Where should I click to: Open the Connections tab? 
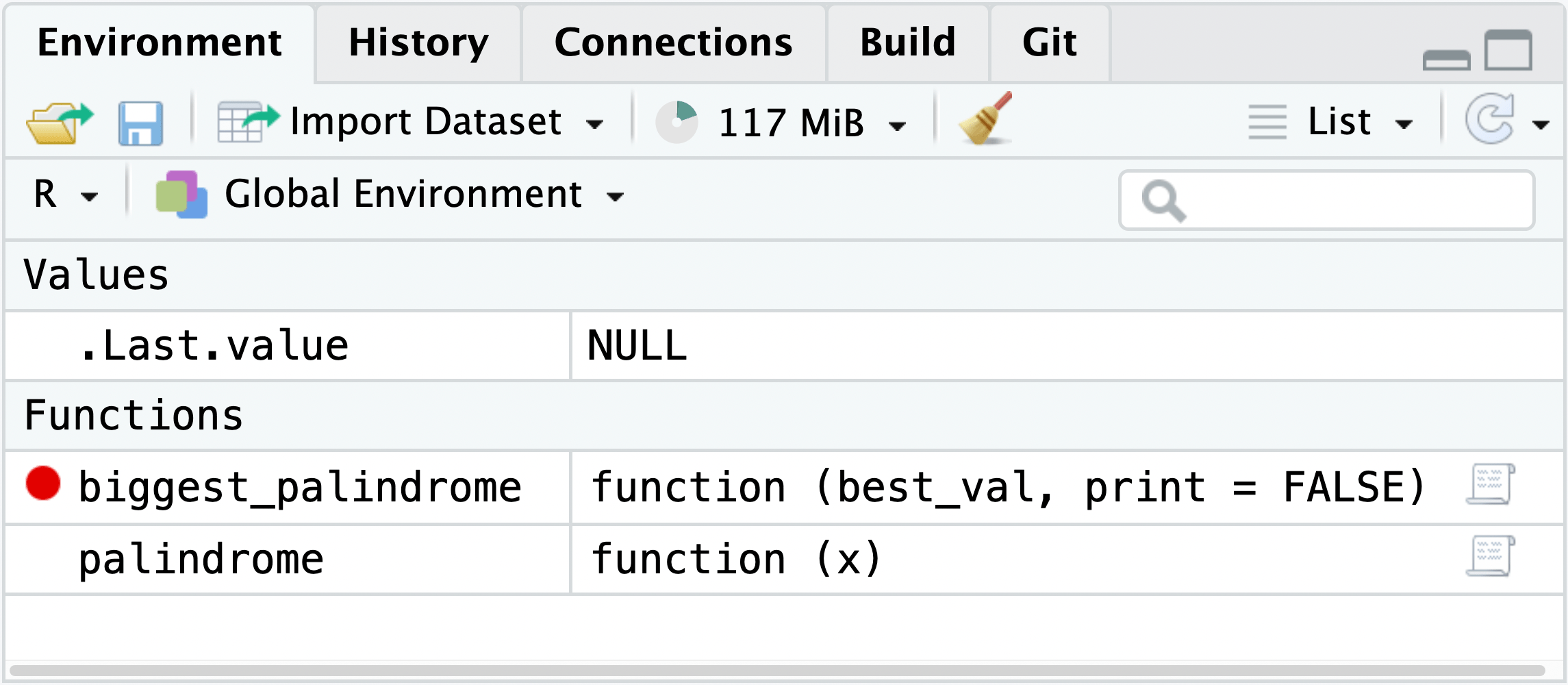tap(673, 42)
